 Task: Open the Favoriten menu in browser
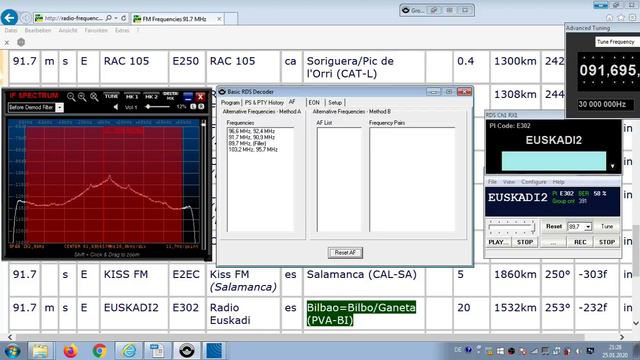click(x=96, y=30)
